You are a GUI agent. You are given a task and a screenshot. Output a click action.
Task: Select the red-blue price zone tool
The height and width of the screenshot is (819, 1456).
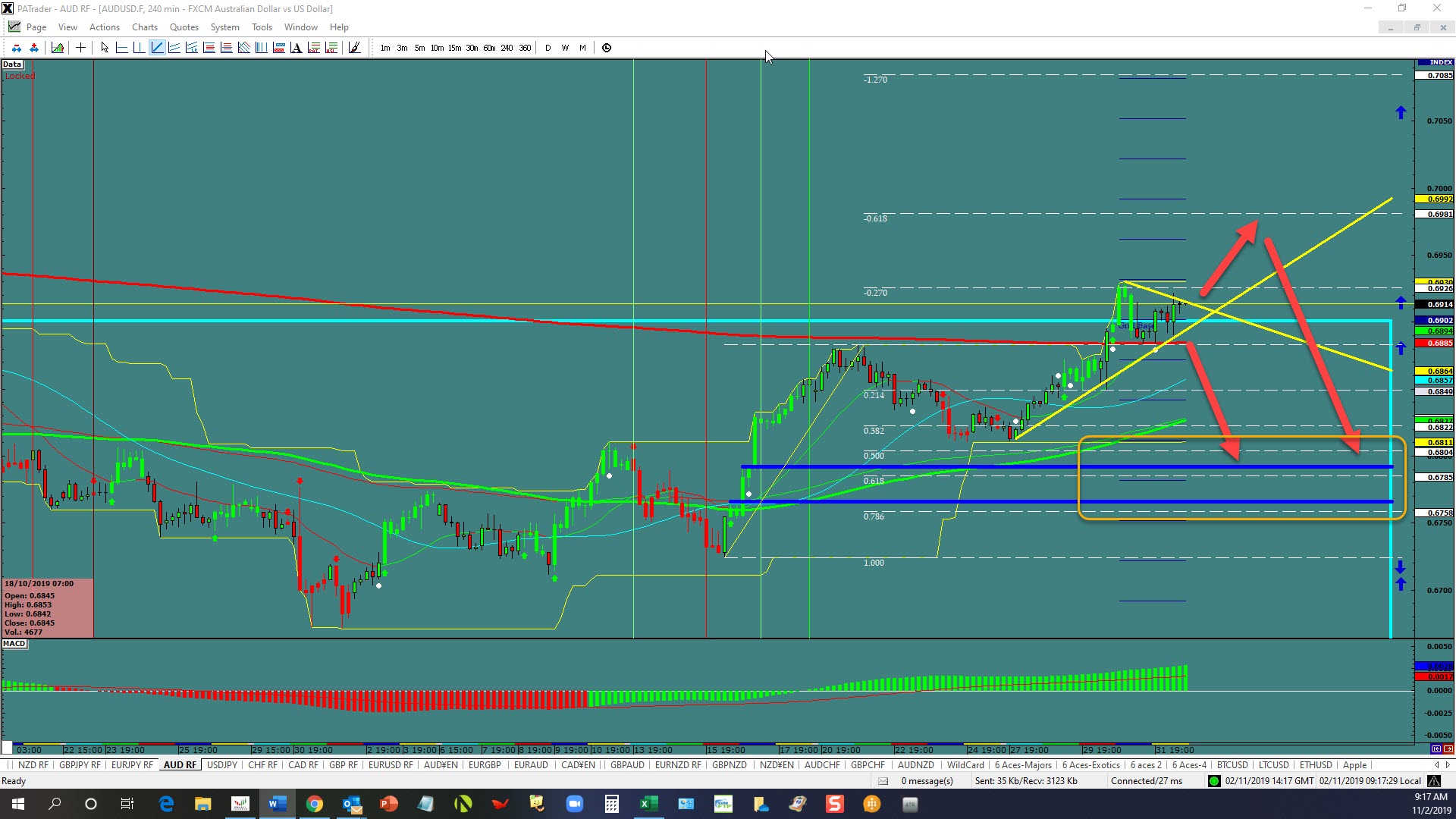[278, 48]
